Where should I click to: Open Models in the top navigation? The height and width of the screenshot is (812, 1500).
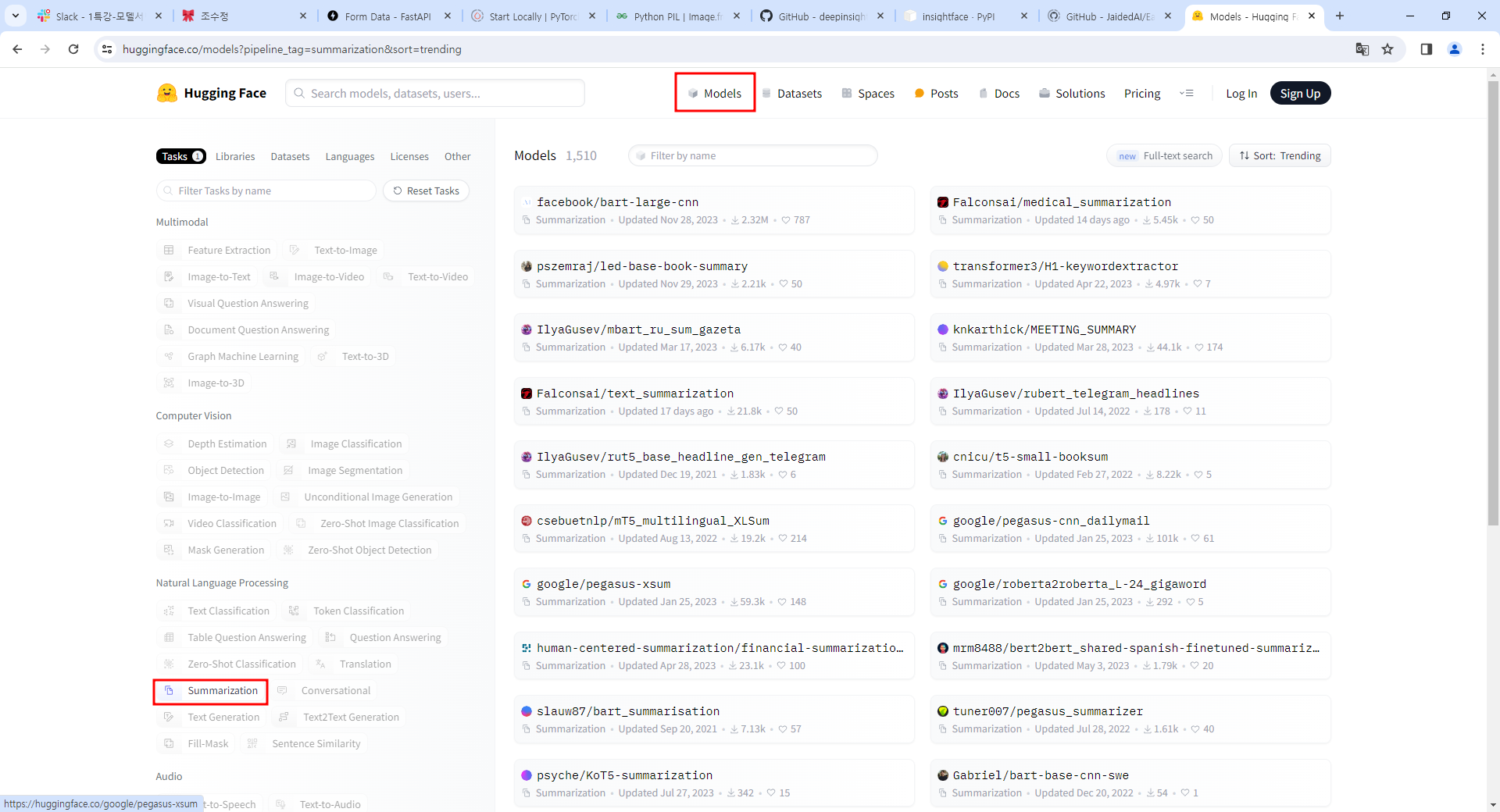pos(715,93)
